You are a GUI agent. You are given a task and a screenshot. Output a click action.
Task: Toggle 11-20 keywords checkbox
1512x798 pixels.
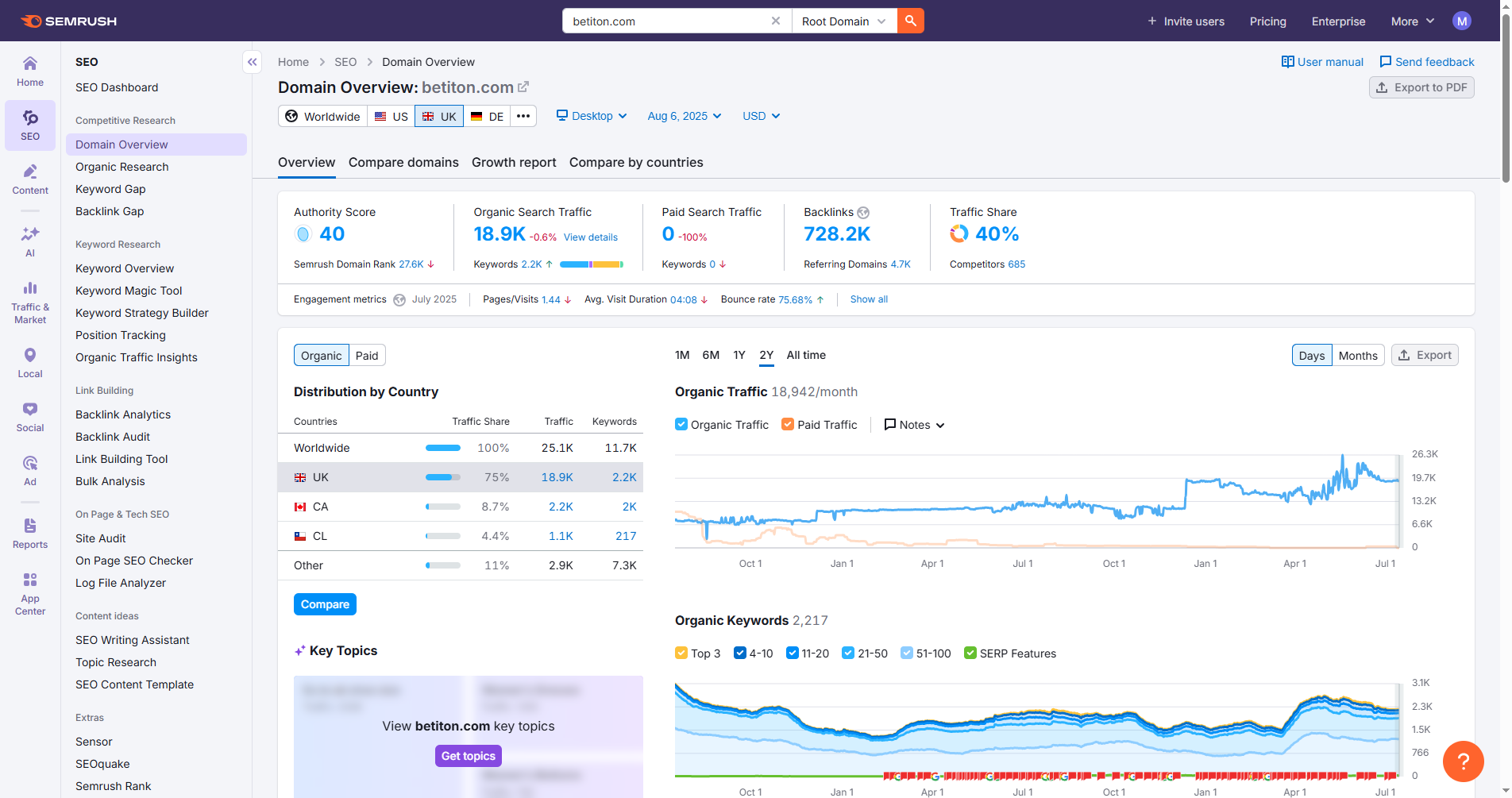pos(792,653)
